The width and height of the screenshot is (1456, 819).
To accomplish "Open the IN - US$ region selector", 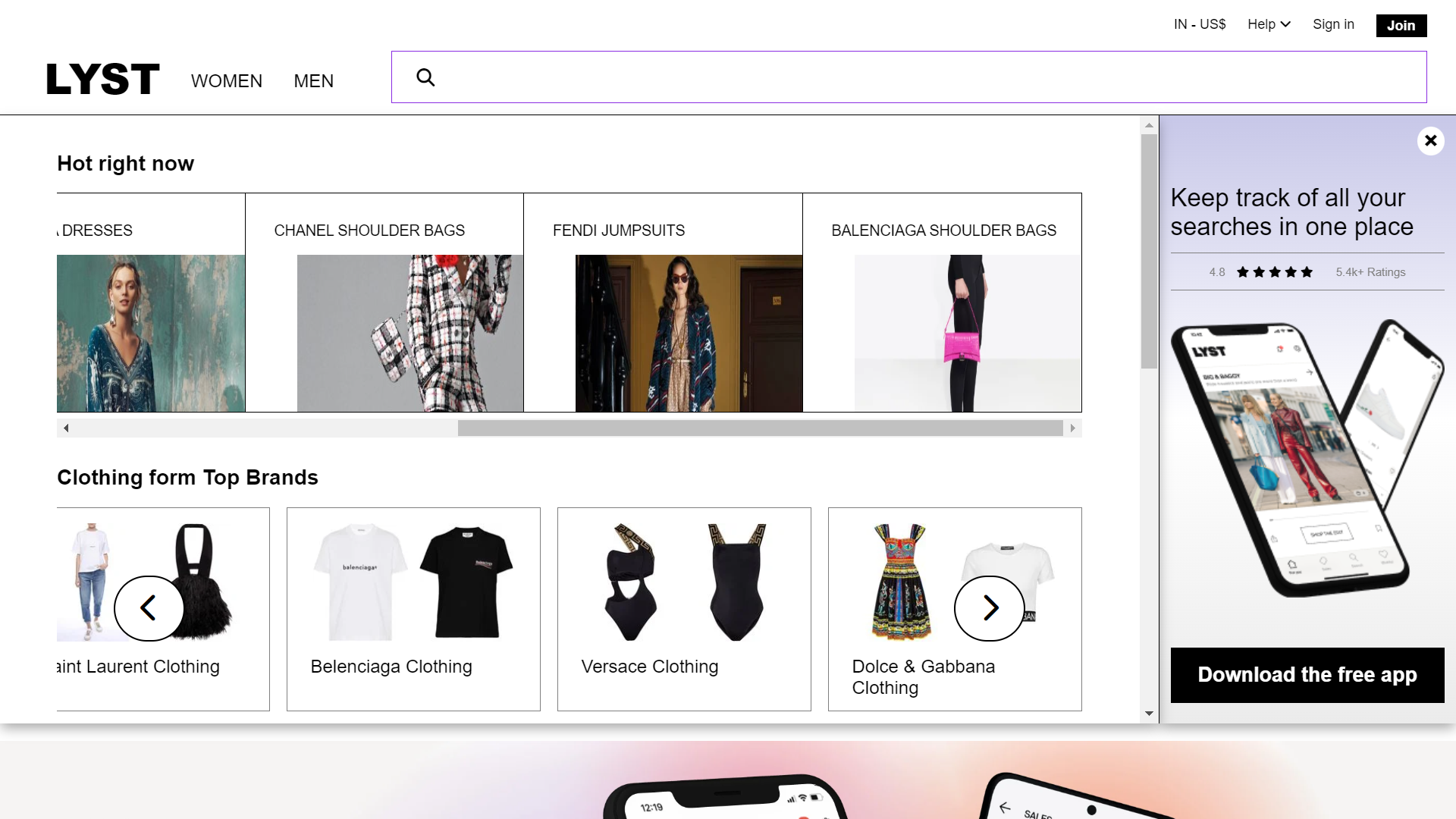I will click(x=1199, y=24).
